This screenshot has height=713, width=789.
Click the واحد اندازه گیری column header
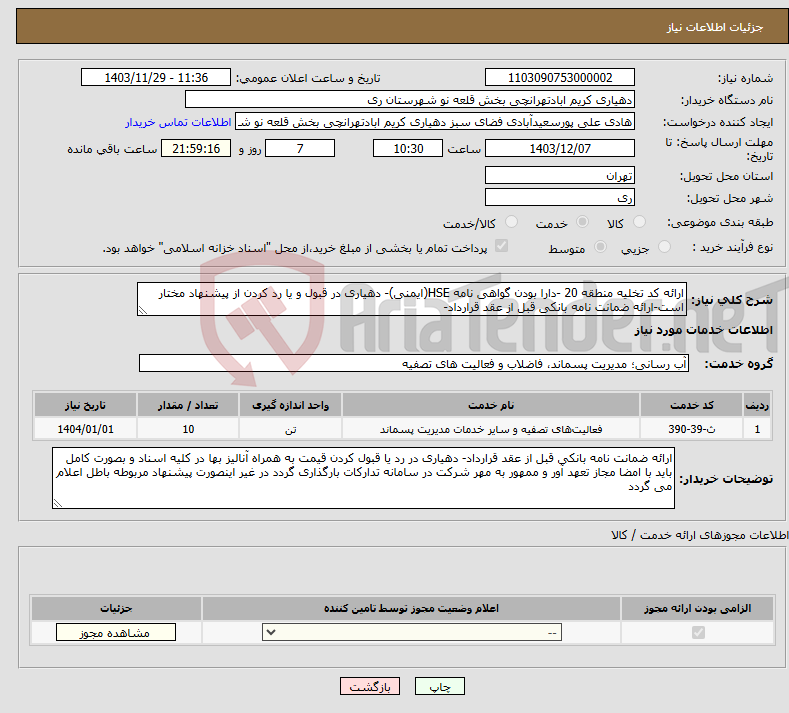pyautogui.click(x=290, y=405)
